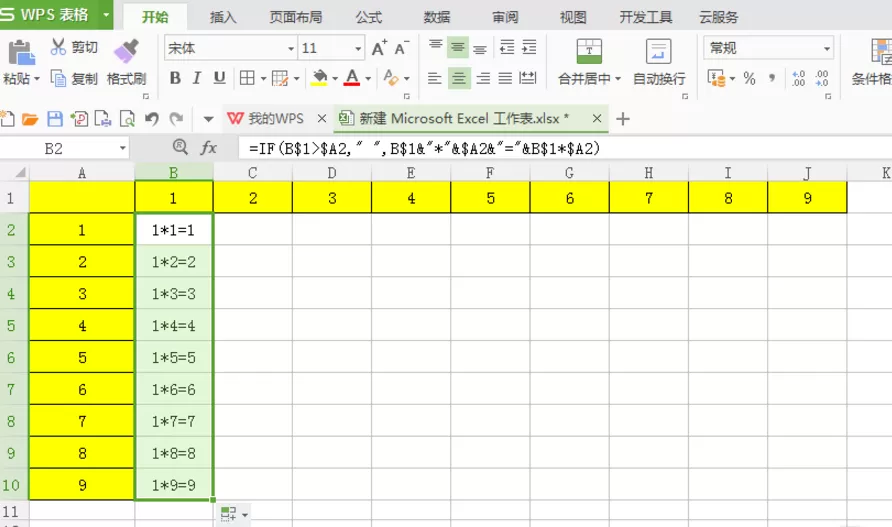This screenshot has height=527, width=892.
Task: Switch to the 公式 ribbon tab
Action: coord(369,17)
